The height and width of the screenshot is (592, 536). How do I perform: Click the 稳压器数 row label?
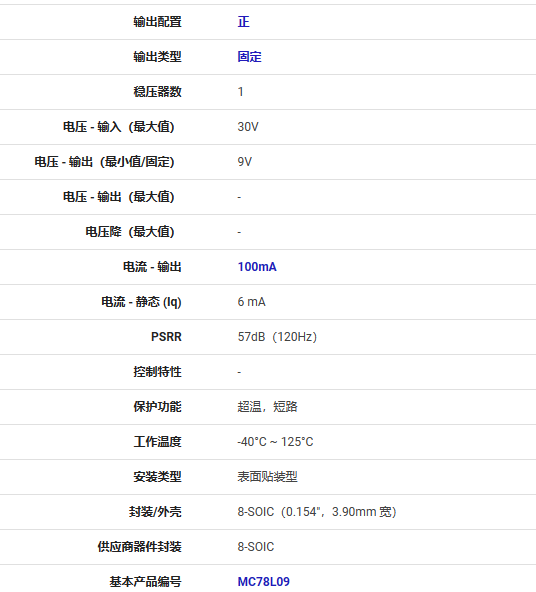click(x=157, y=92)
